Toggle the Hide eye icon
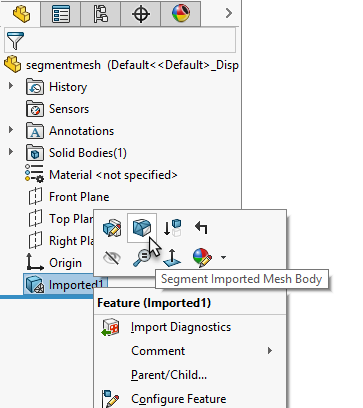 click(112, 258)
